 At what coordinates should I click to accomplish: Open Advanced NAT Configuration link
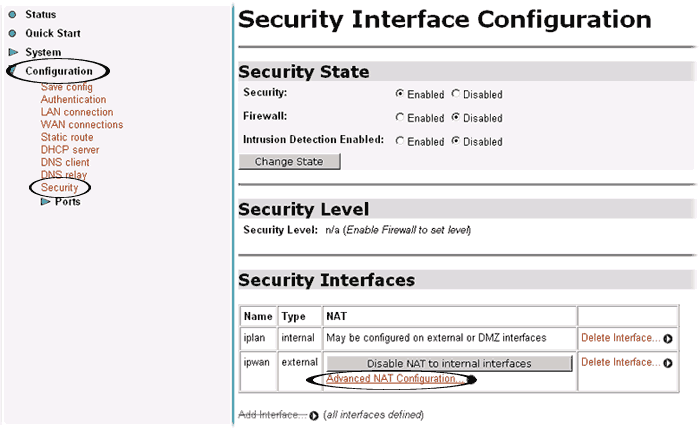click(x=395, y=379)
